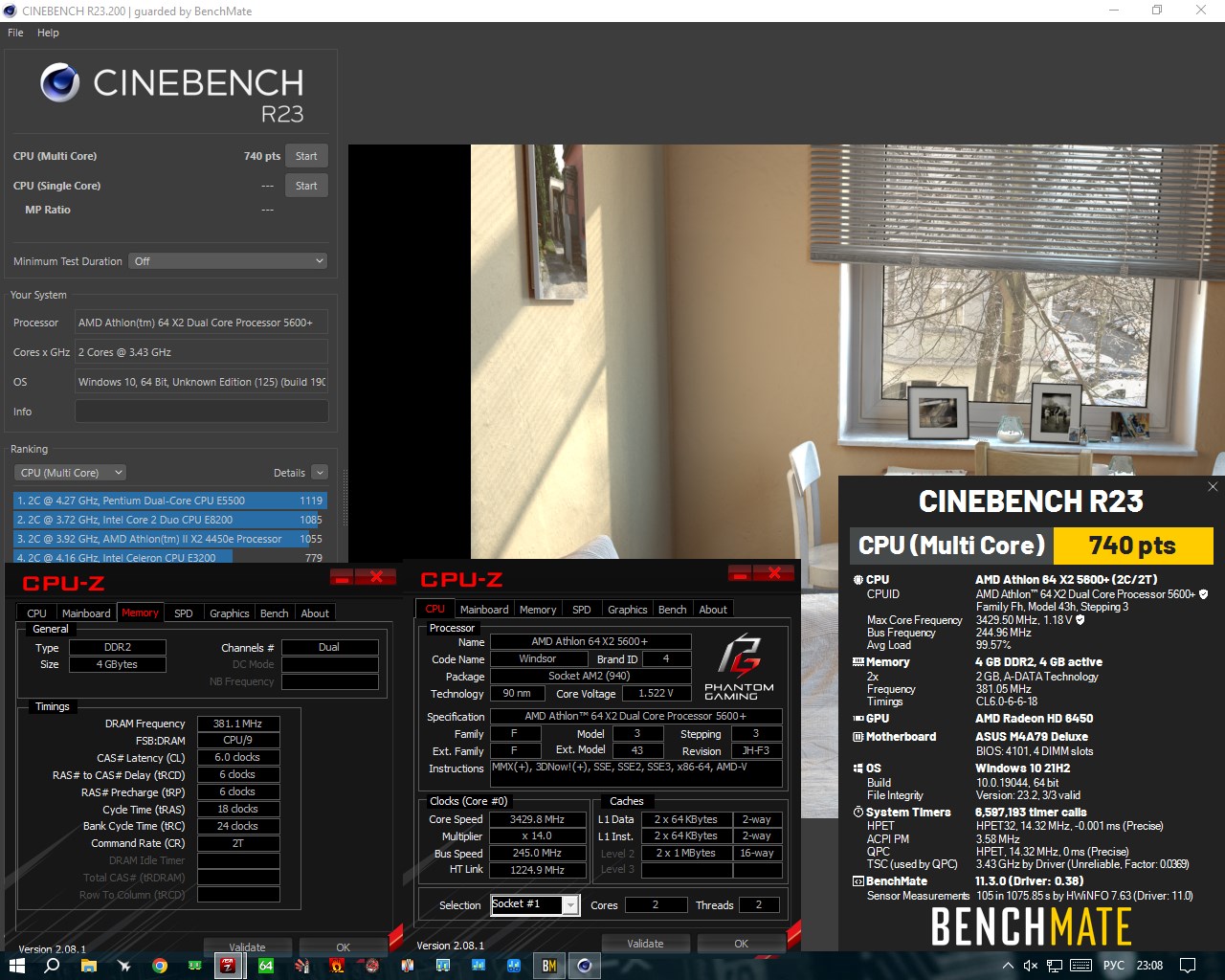
Task: Click Validate in Memory-tab CPU-Z window
Action: tap(247, 947)
